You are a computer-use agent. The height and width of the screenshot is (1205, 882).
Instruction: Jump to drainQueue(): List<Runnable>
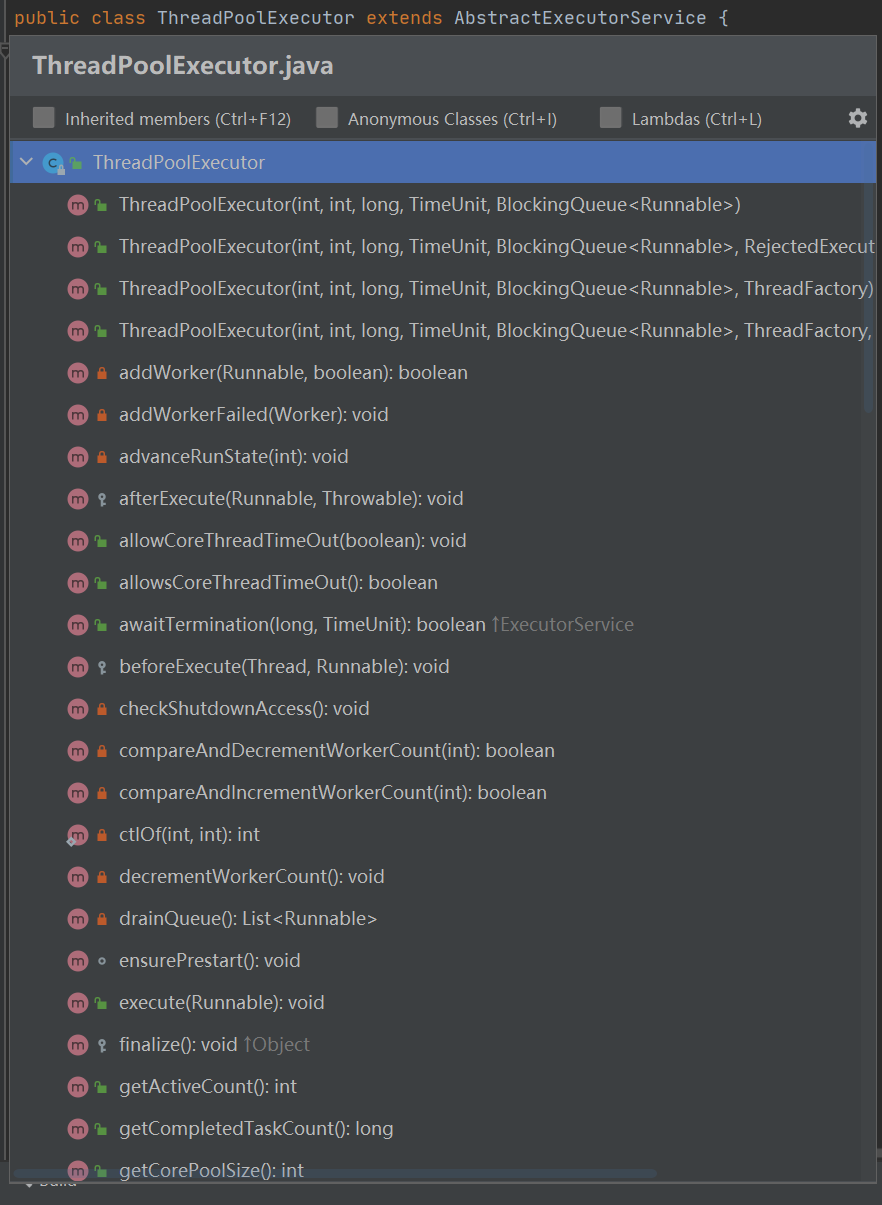[248, 918]
